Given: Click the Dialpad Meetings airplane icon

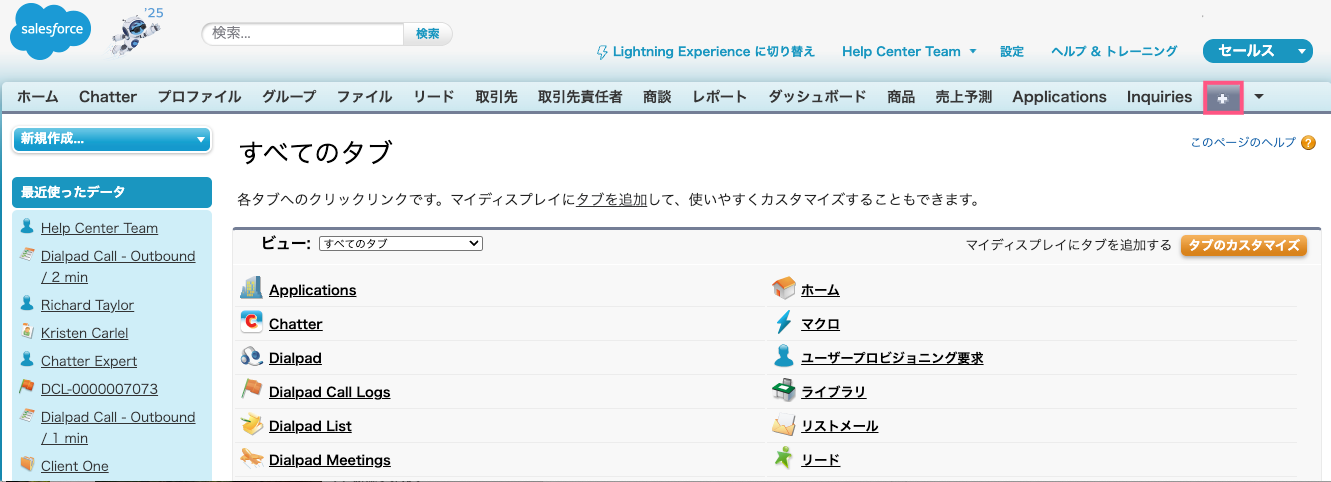Looking at the screenshot, I should (x=251, y=459).
